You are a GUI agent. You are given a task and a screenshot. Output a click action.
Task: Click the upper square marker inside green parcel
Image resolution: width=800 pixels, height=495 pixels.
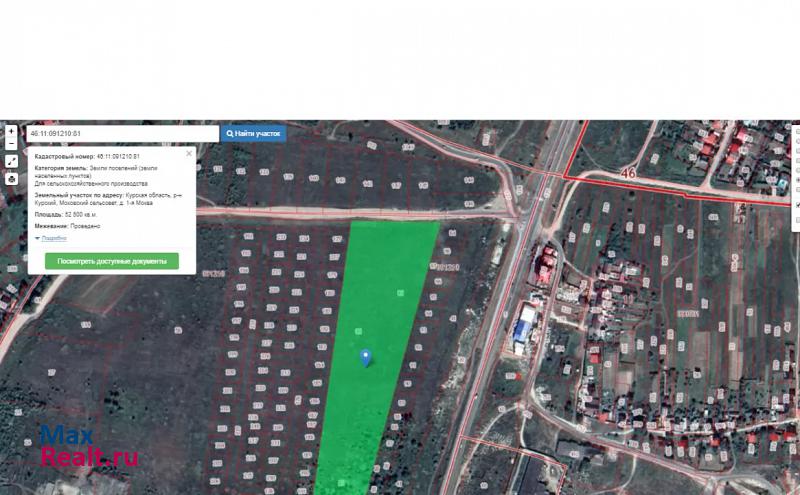[x=400, y=293]
